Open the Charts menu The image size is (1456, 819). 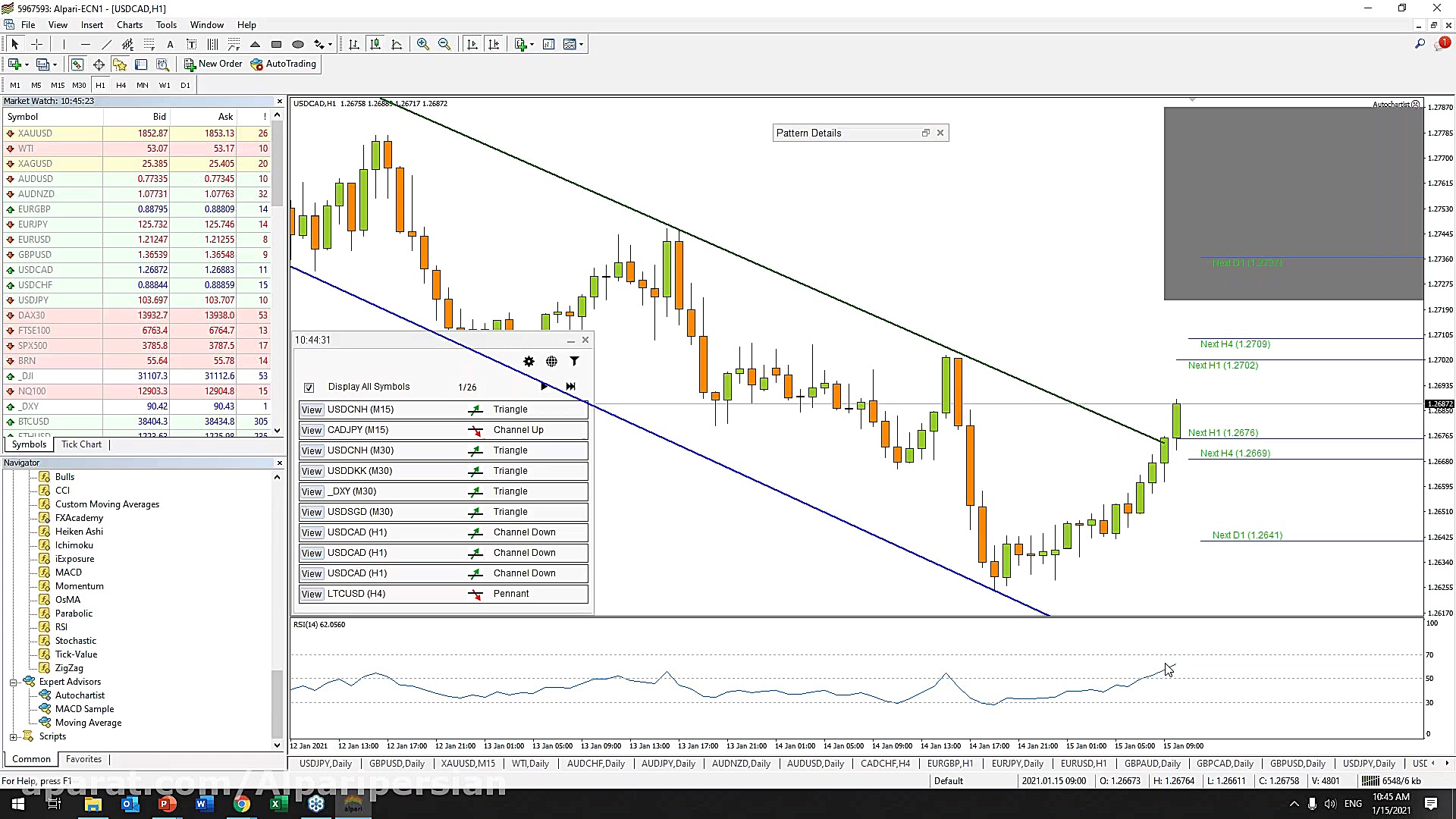coord(129,25)
